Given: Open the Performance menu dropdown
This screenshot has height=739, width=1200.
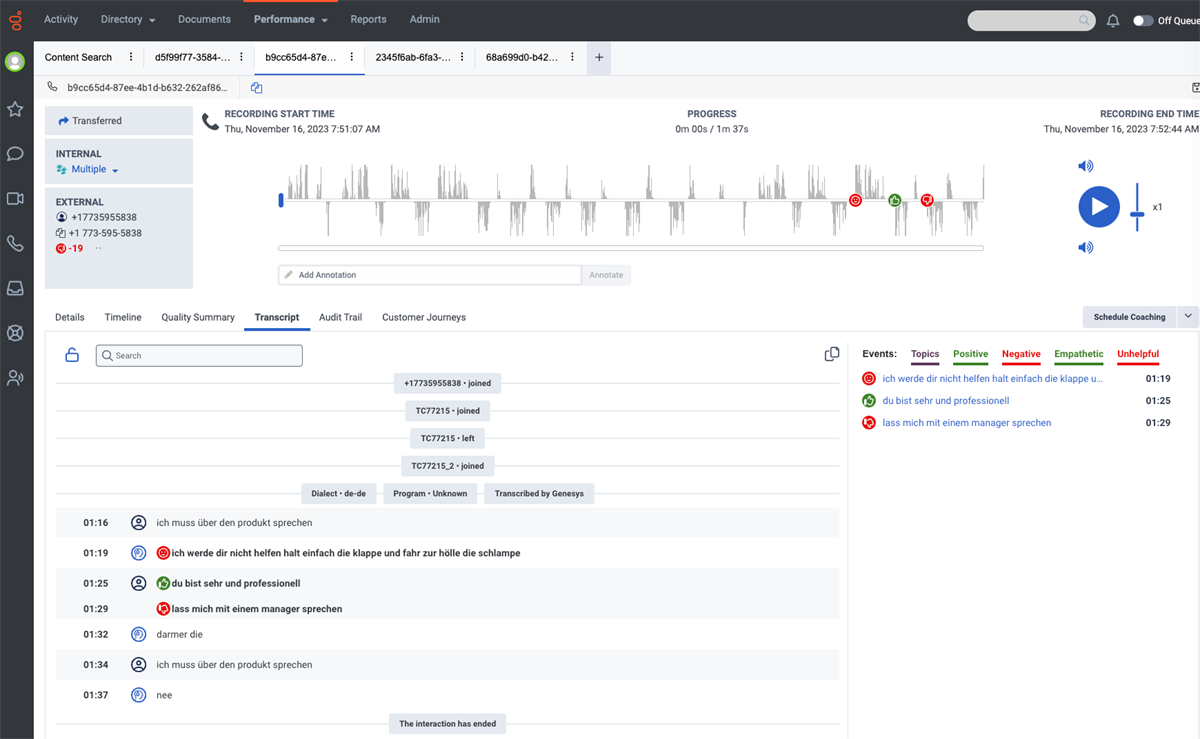Looking at the screenshot, I should [x=290, y=19].
